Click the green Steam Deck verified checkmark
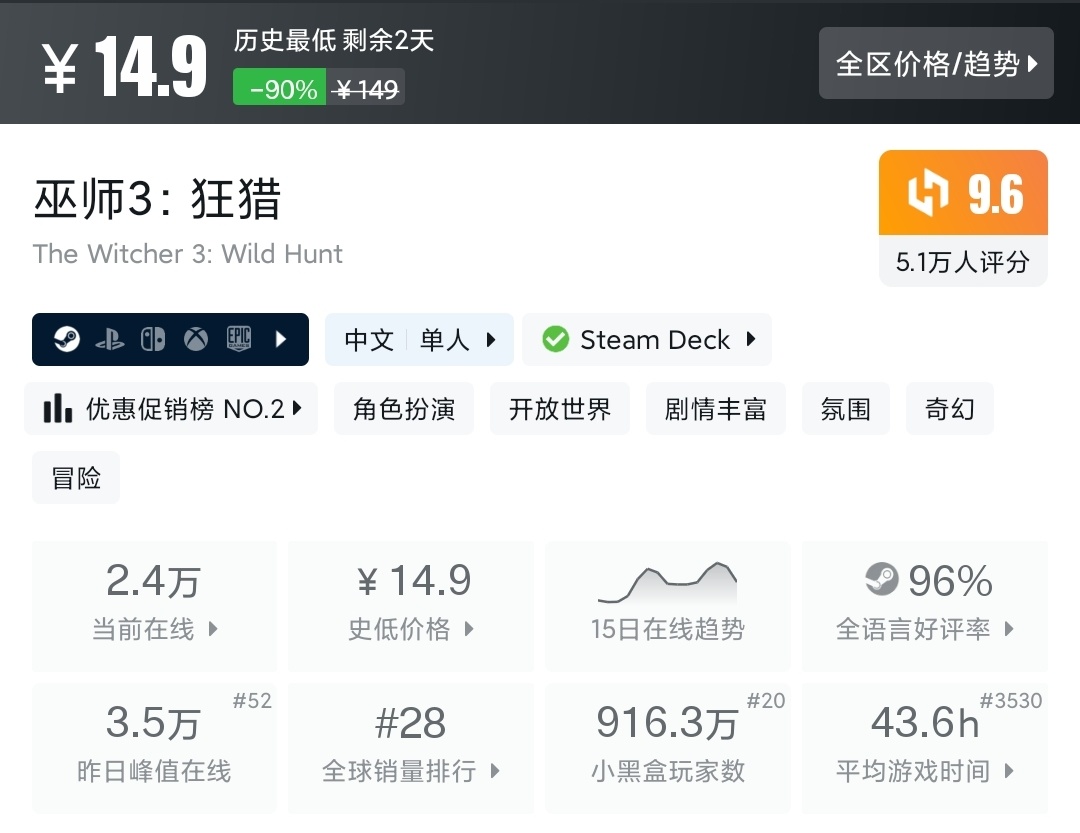Image resolution: width=1080 pixels, height=833 pixels. pos(555,340)
